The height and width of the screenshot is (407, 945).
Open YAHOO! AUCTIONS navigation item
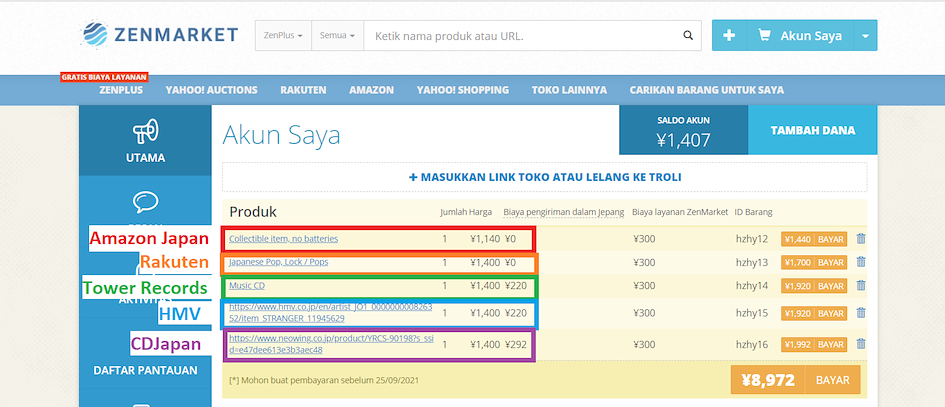click(212, 90)
